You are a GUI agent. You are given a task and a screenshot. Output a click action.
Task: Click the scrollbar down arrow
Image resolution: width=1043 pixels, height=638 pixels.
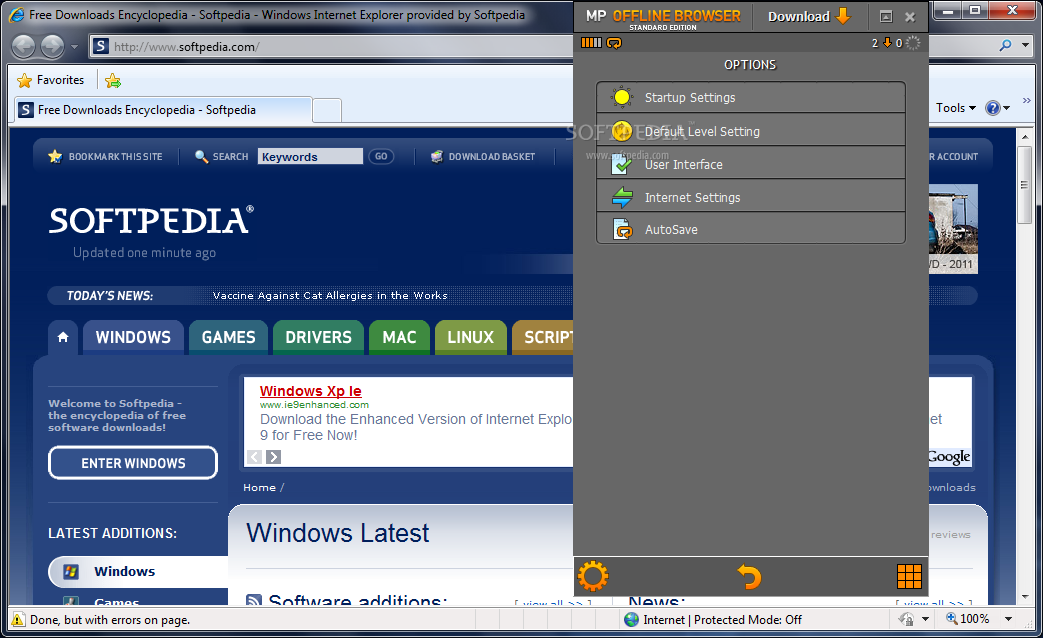tap(1025, 597)
